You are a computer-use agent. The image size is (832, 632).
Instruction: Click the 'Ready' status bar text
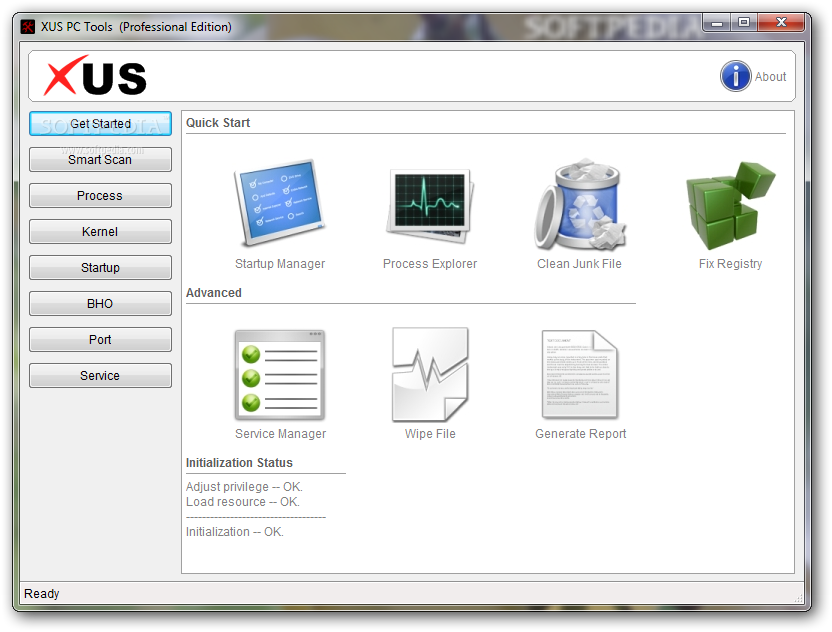click(42, 594)
